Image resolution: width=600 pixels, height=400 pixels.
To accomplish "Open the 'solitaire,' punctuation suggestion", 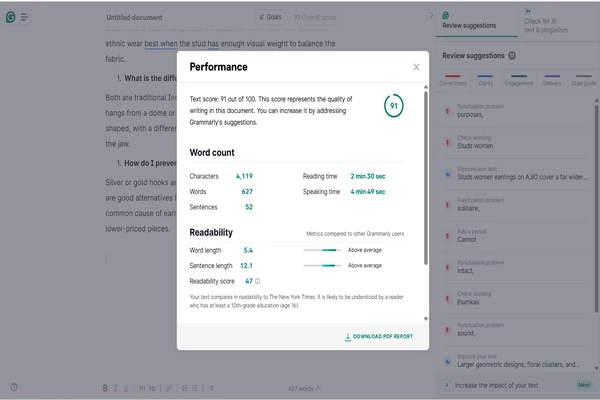I will (x=515, y=204).
